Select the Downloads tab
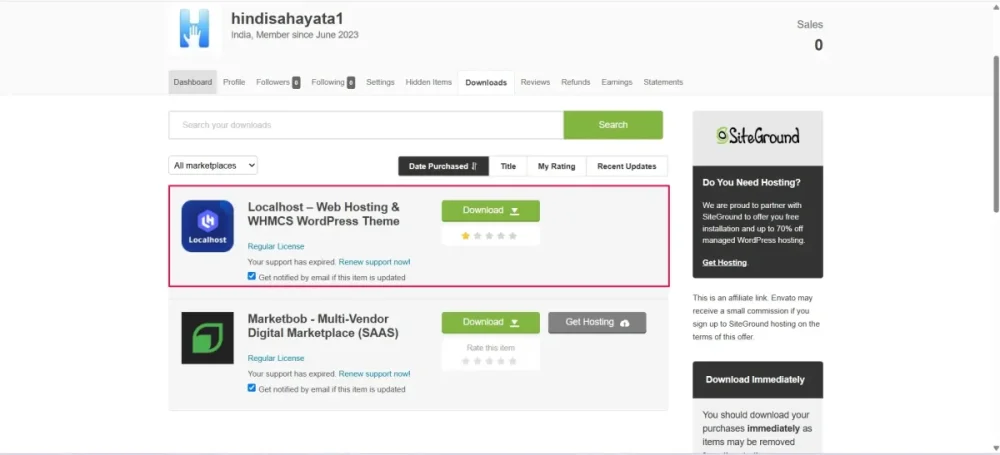 486,82
